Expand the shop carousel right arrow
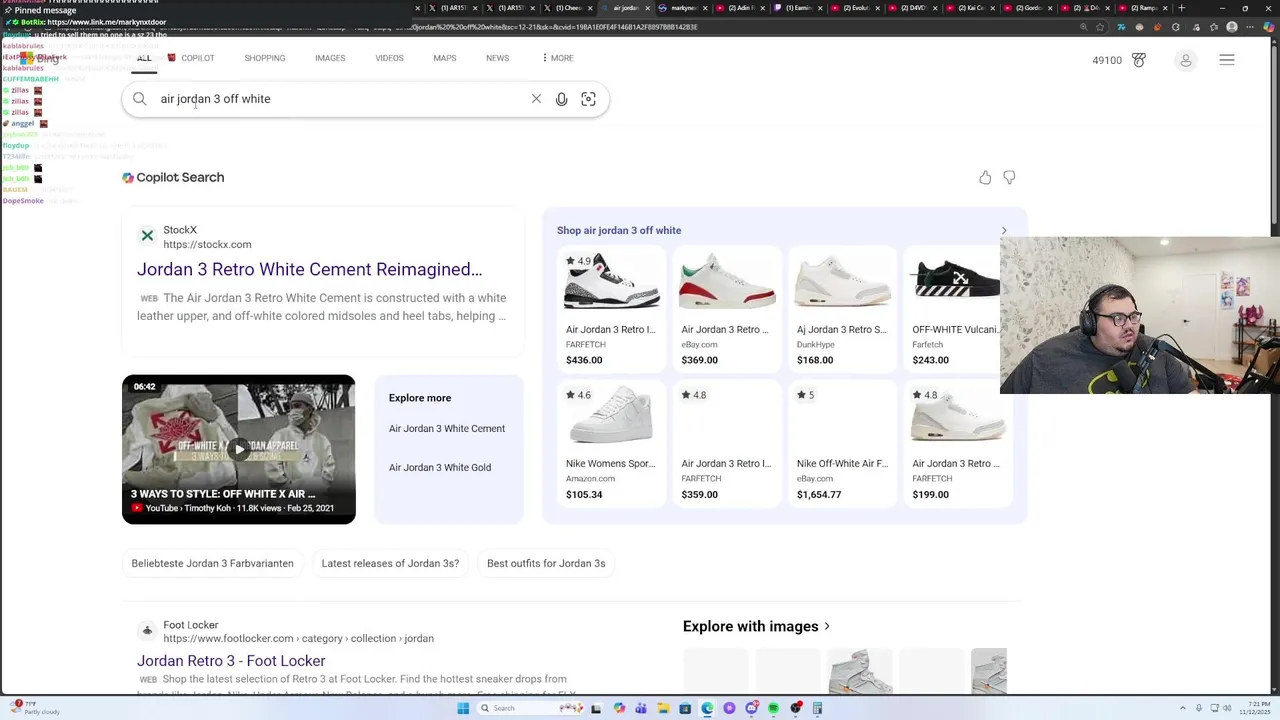Screen dimensions: 1280x720 click(x=1004, y=230)
